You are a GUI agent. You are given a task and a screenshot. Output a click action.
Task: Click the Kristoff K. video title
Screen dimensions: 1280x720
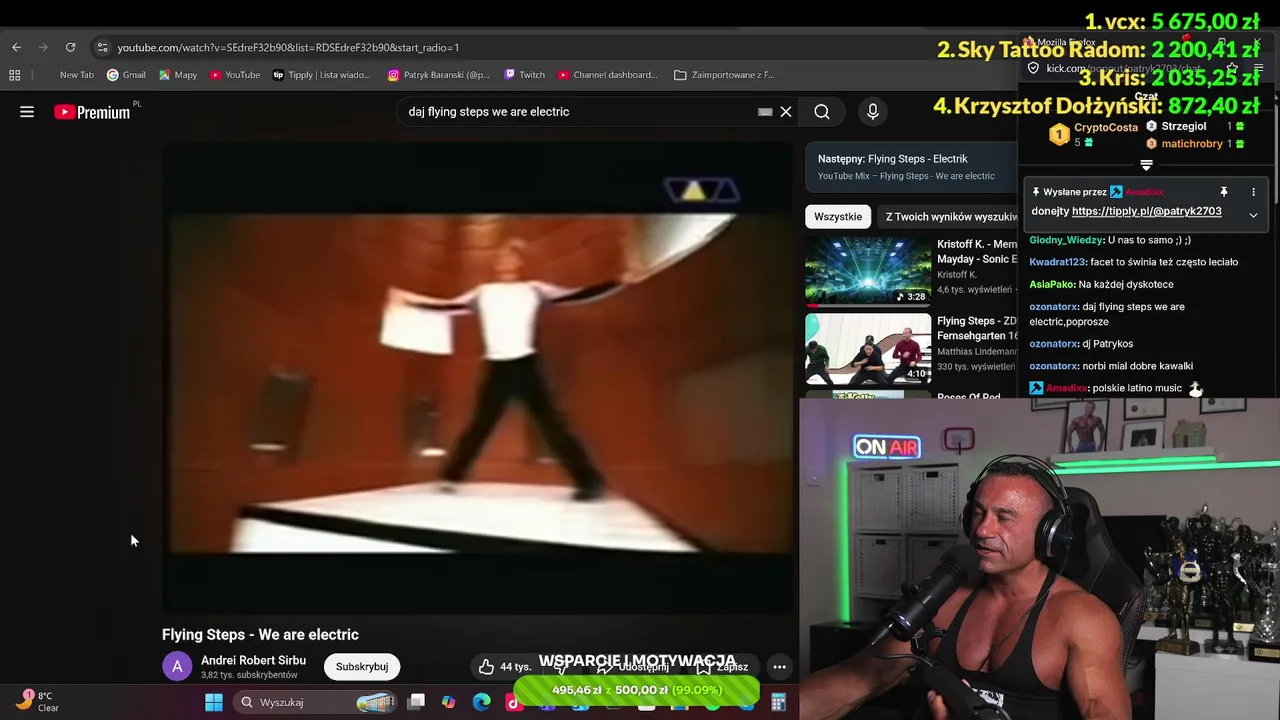977,252
